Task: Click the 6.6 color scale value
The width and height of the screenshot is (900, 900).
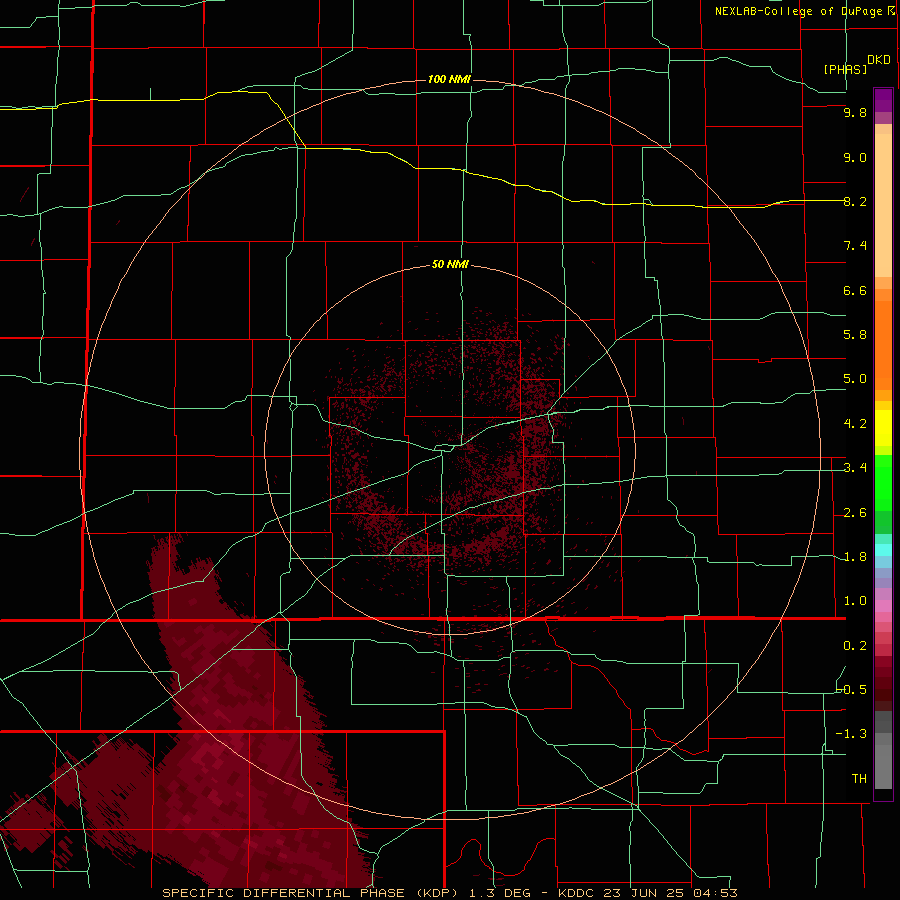Action: coord(855,290)
